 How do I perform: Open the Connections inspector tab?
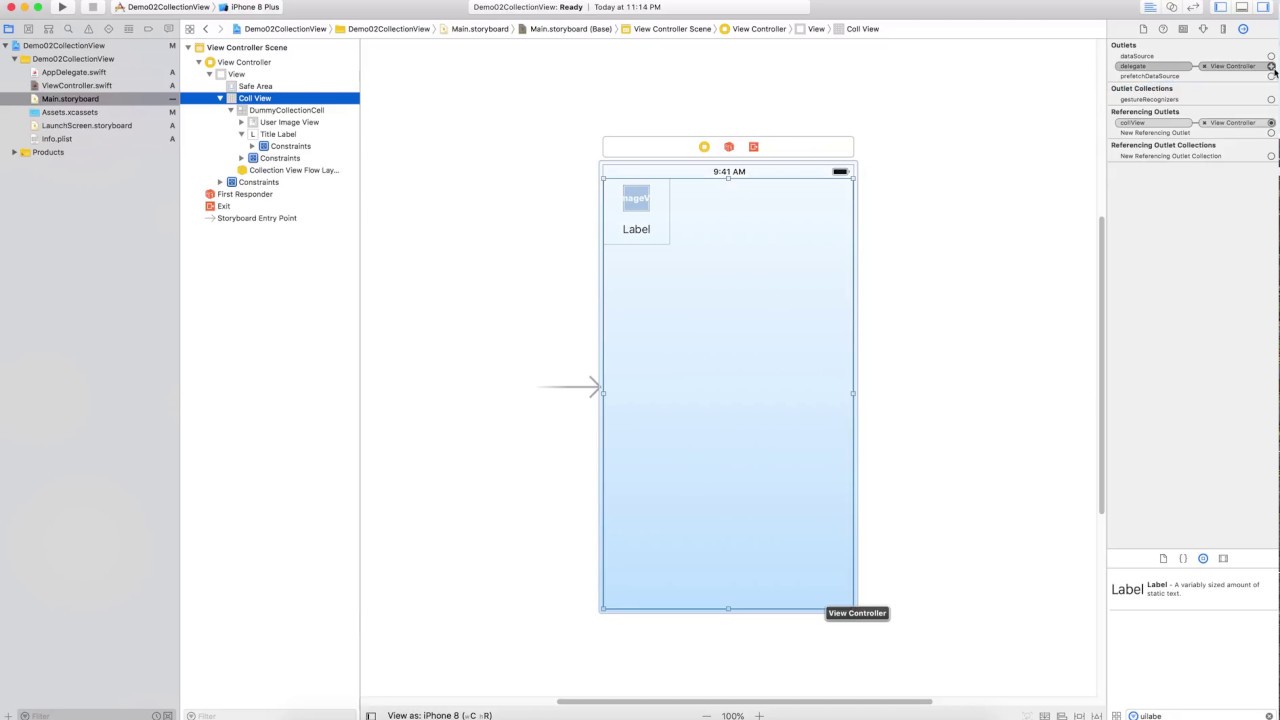(1243, 29)
